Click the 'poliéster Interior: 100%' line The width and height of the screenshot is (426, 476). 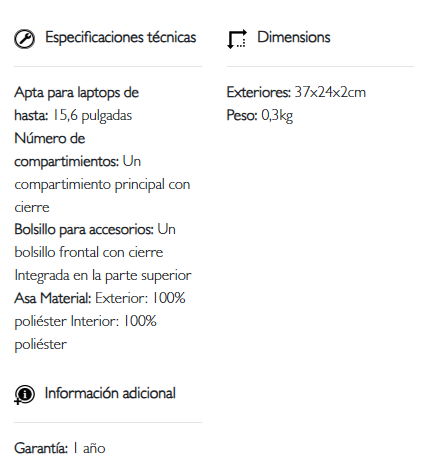(85, 321)
